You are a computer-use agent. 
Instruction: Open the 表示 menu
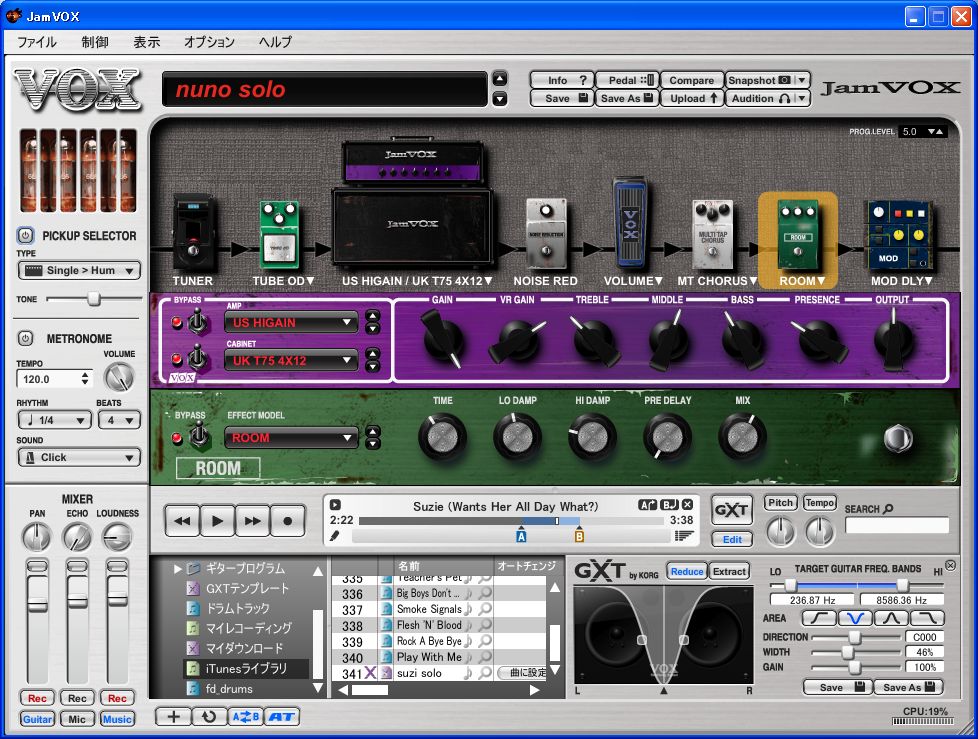tap(147, 42)
